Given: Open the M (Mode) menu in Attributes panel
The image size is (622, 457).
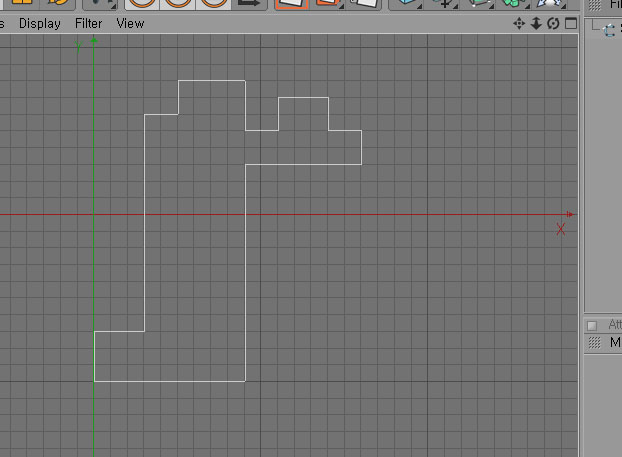Looking at the screenshot, I should 615,342.
